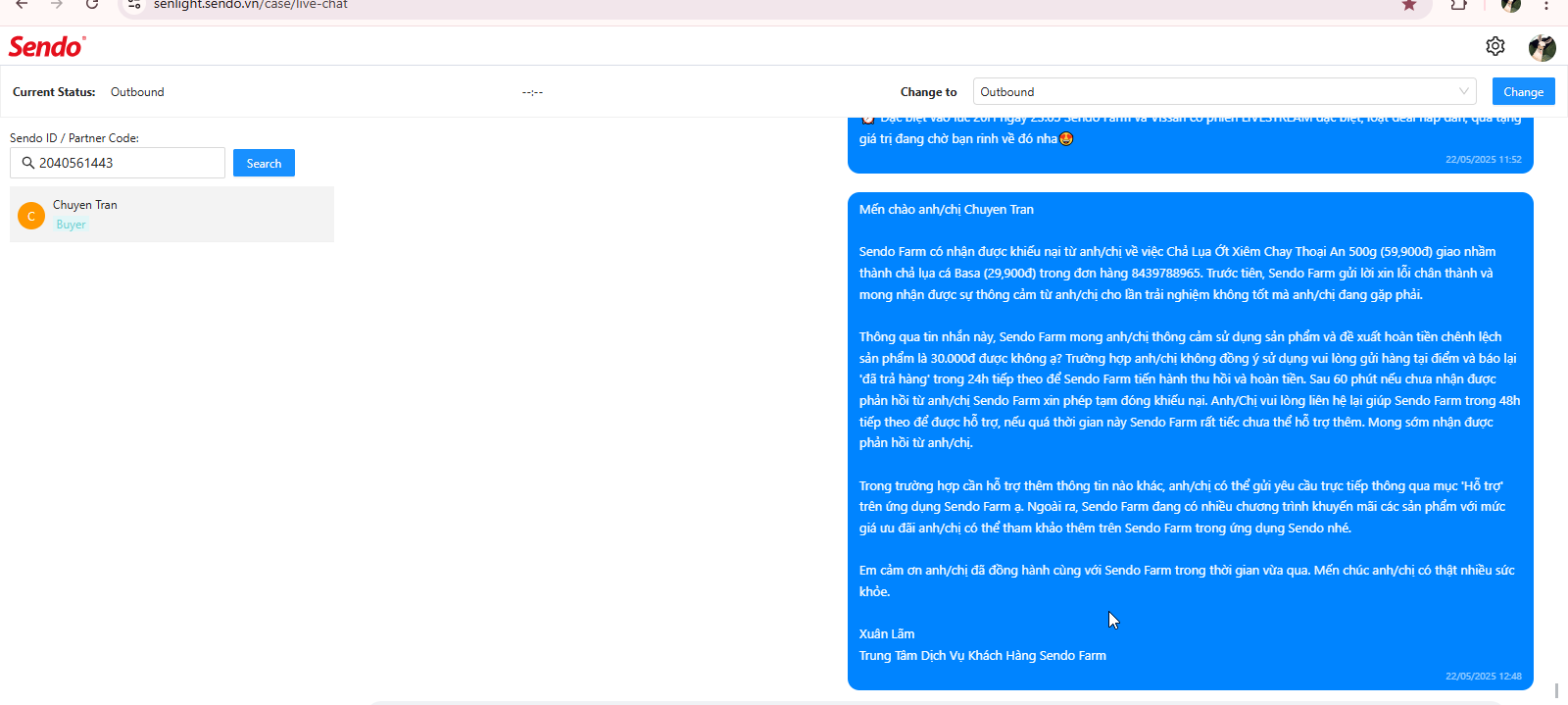Click the browser address bar URL
Screen dimensions: 1568x705
pyautogui.click(x=251, y=5)
